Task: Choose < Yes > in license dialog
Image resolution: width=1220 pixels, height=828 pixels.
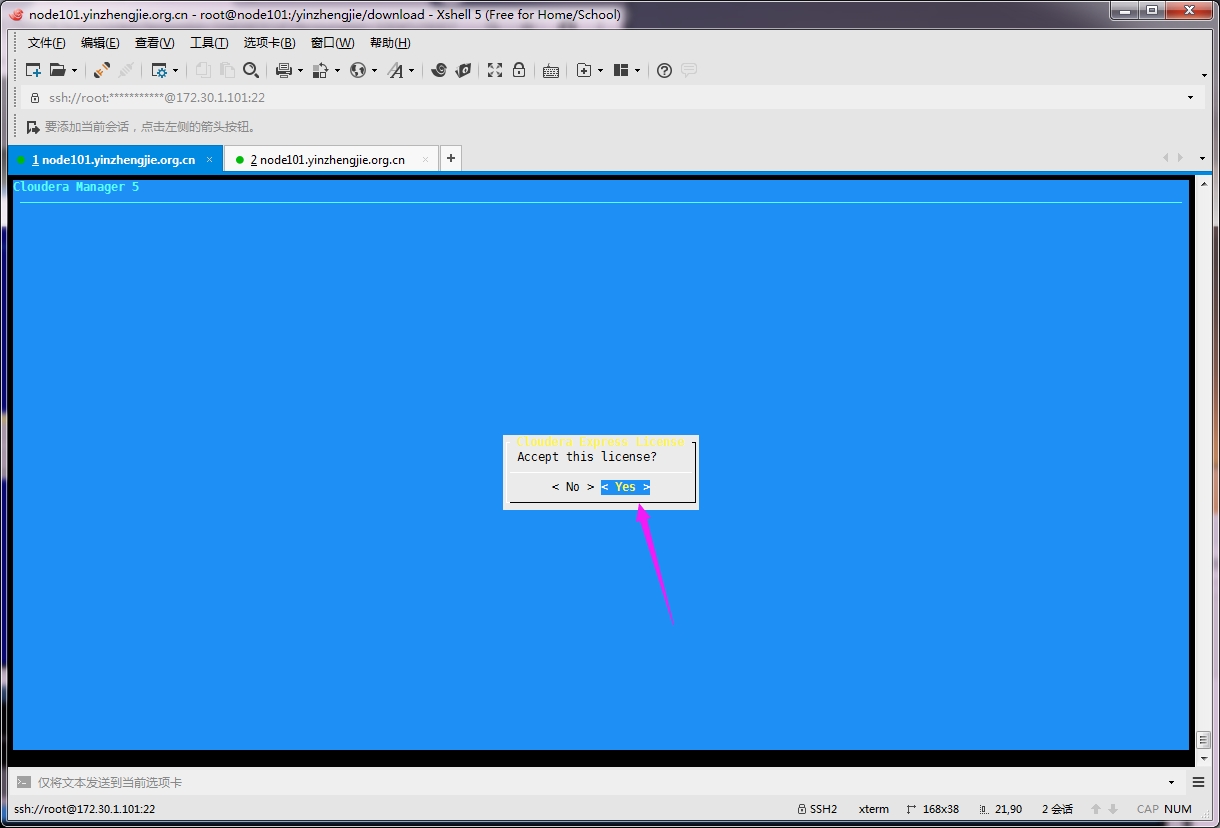Action: (625, 487)
